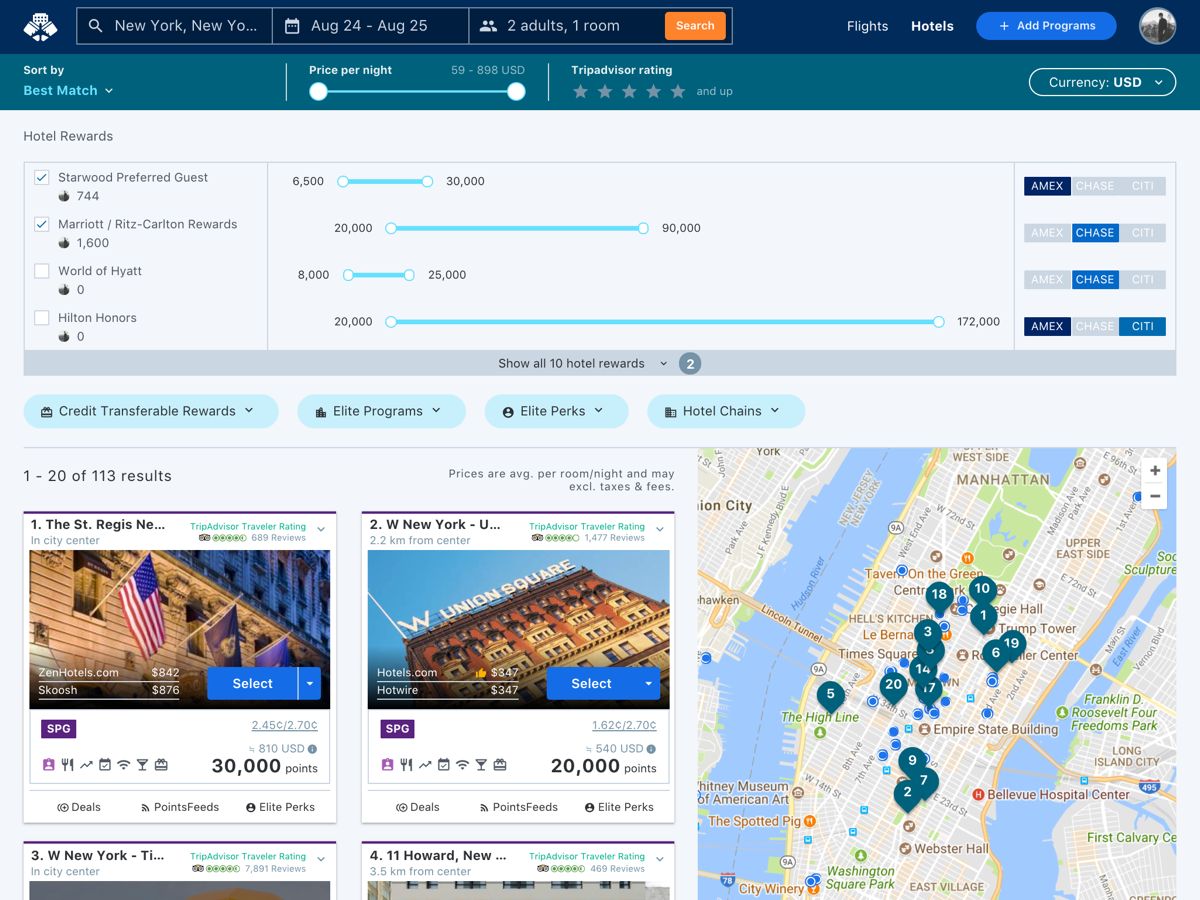The height and width of the screenshot is (900, 1200).
Task: Open PointsFeeds on St. Regis card
Action: [x=179, y=807]
